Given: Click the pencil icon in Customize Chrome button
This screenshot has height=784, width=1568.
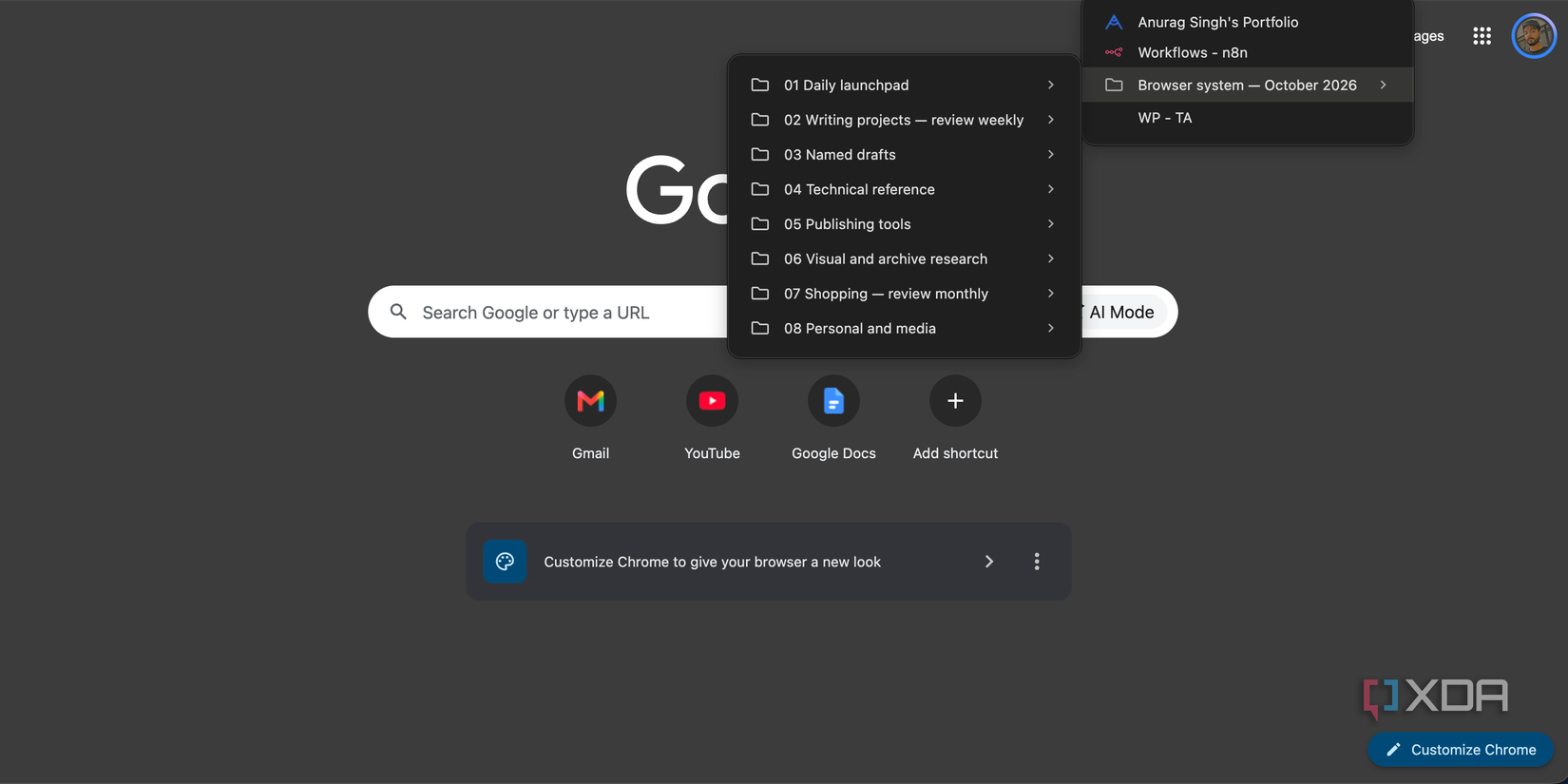Looking at the screenshot, I should pos(1393,750).
